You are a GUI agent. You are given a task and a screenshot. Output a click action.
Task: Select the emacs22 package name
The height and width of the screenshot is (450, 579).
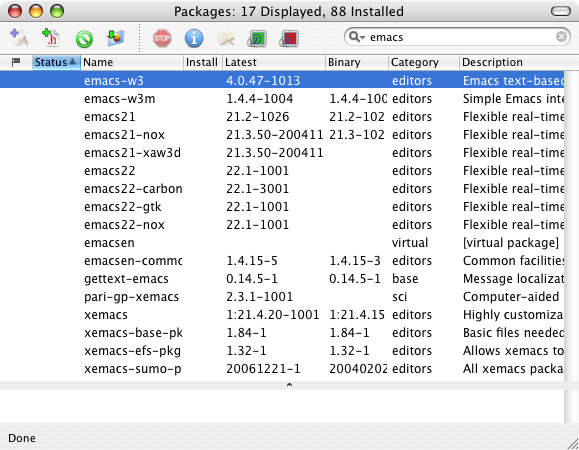110,171
